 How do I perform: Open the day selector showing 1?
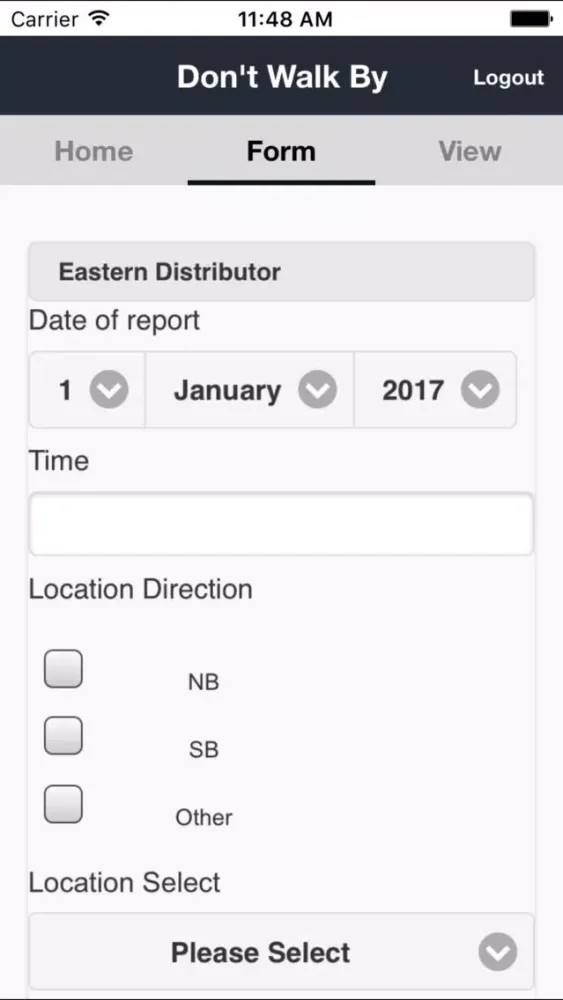tap(87, 390)
